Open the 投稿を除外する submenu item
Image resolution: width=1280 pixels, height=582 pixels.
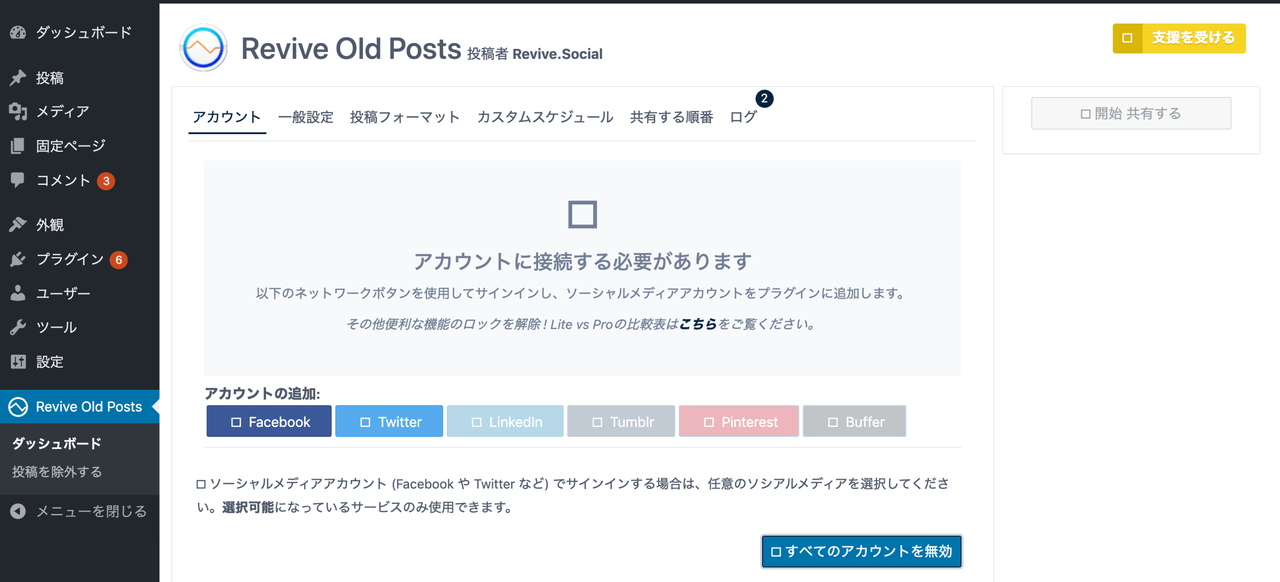click(x=57, y=472)
